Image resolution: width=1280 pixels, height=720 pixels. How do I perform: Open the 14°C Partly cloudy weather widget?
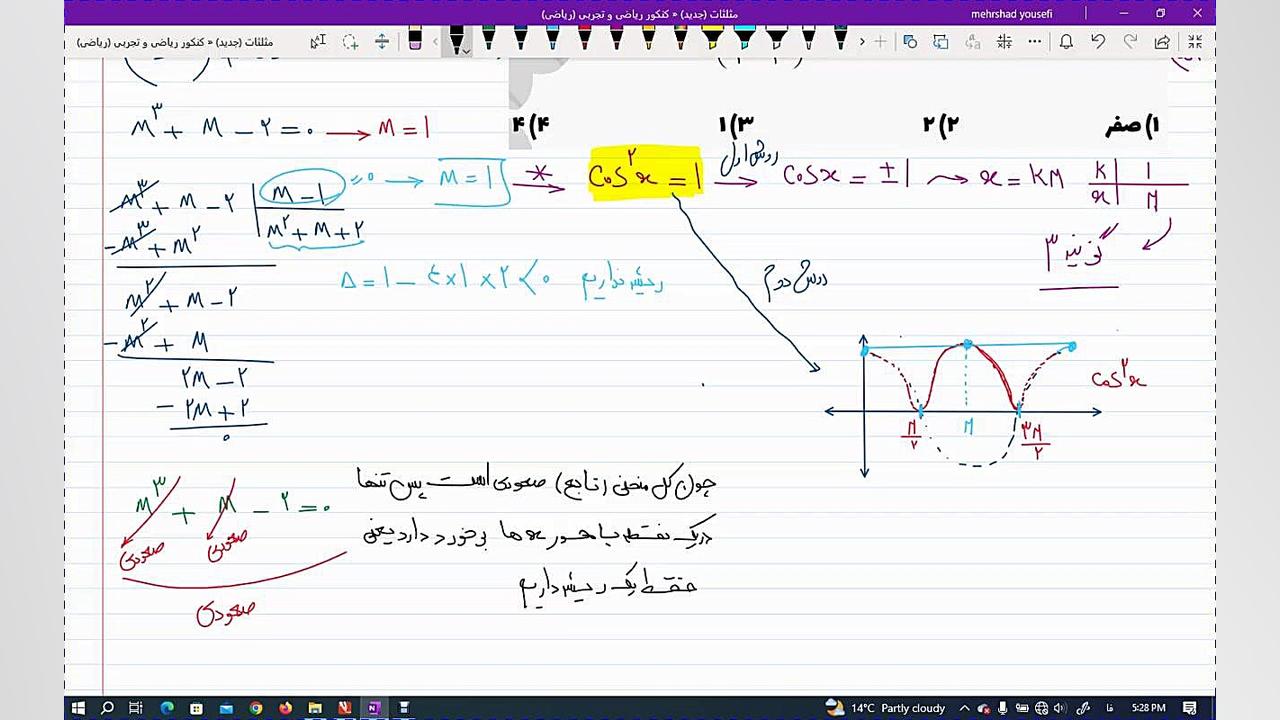[886, 708]
